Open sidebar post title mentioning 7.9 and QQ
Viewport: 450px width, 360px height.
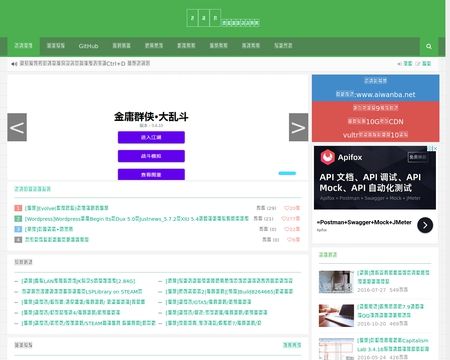(391, 311)
